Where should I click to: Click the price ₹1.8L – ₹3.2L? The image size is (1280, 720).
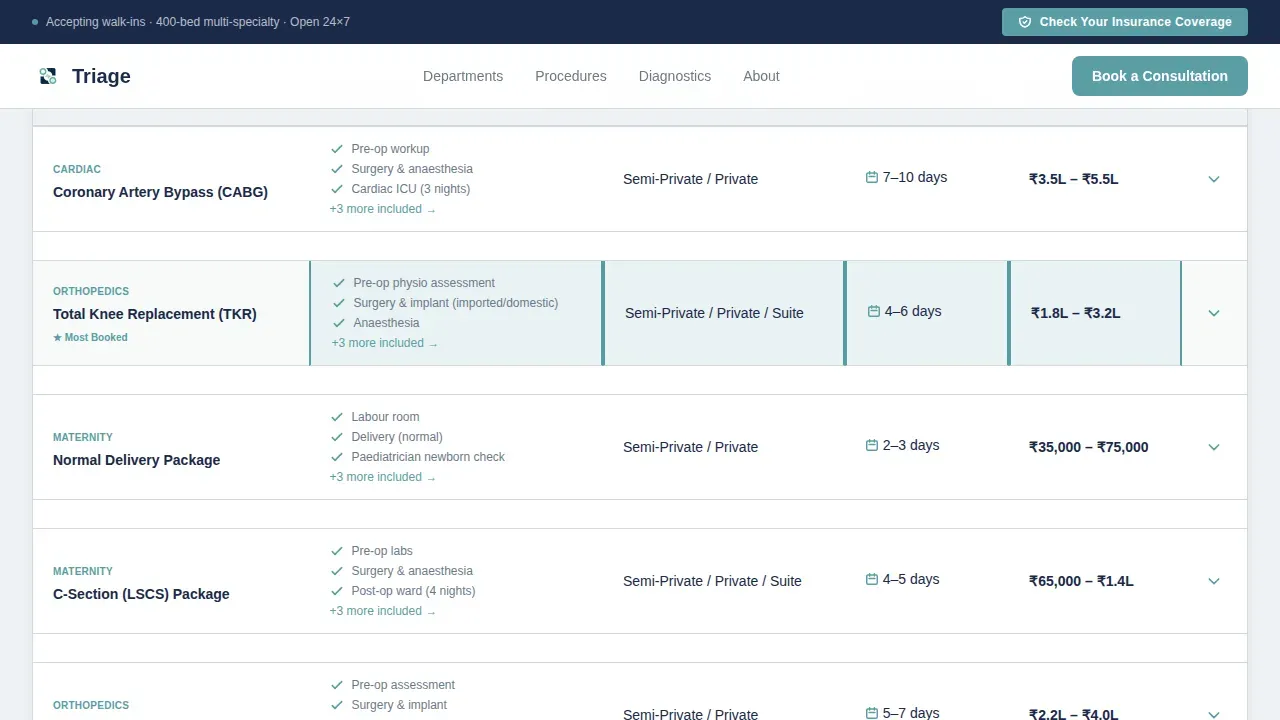coord(1076,313)
